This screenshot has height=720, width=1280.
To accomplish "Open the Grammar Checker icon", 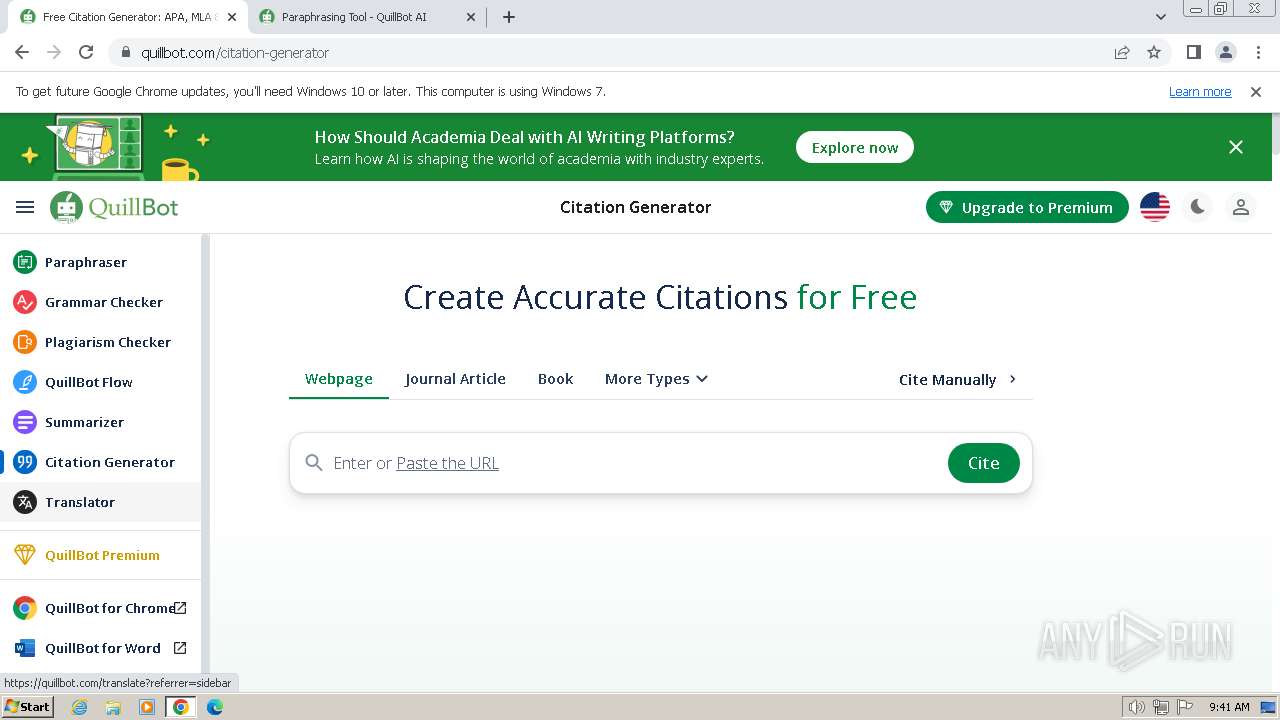I will [x=25, y=302].
